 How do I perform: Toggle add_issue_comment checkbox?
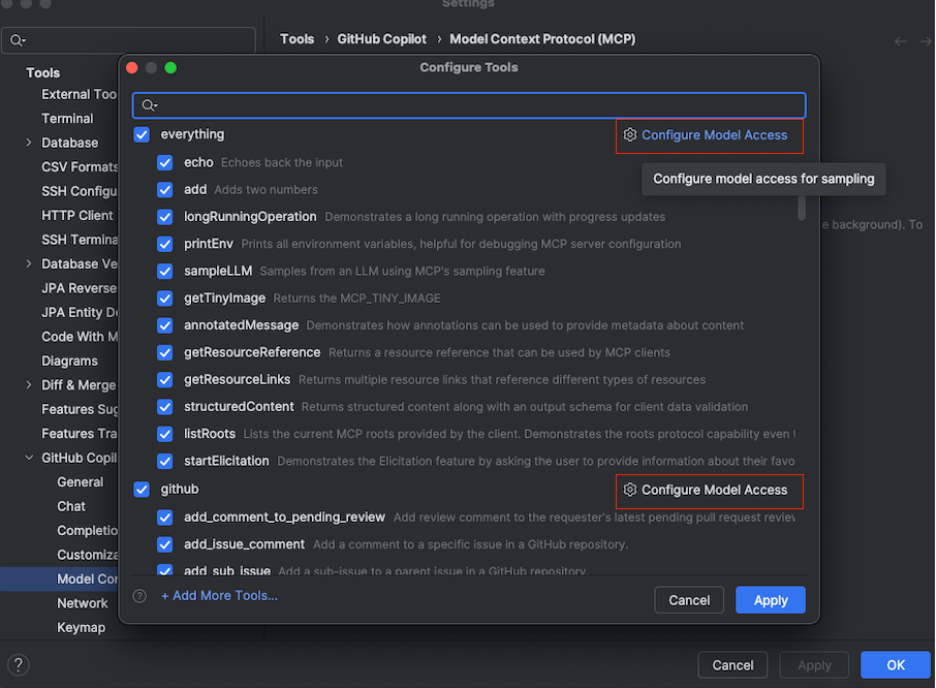[x=165, y=545]
